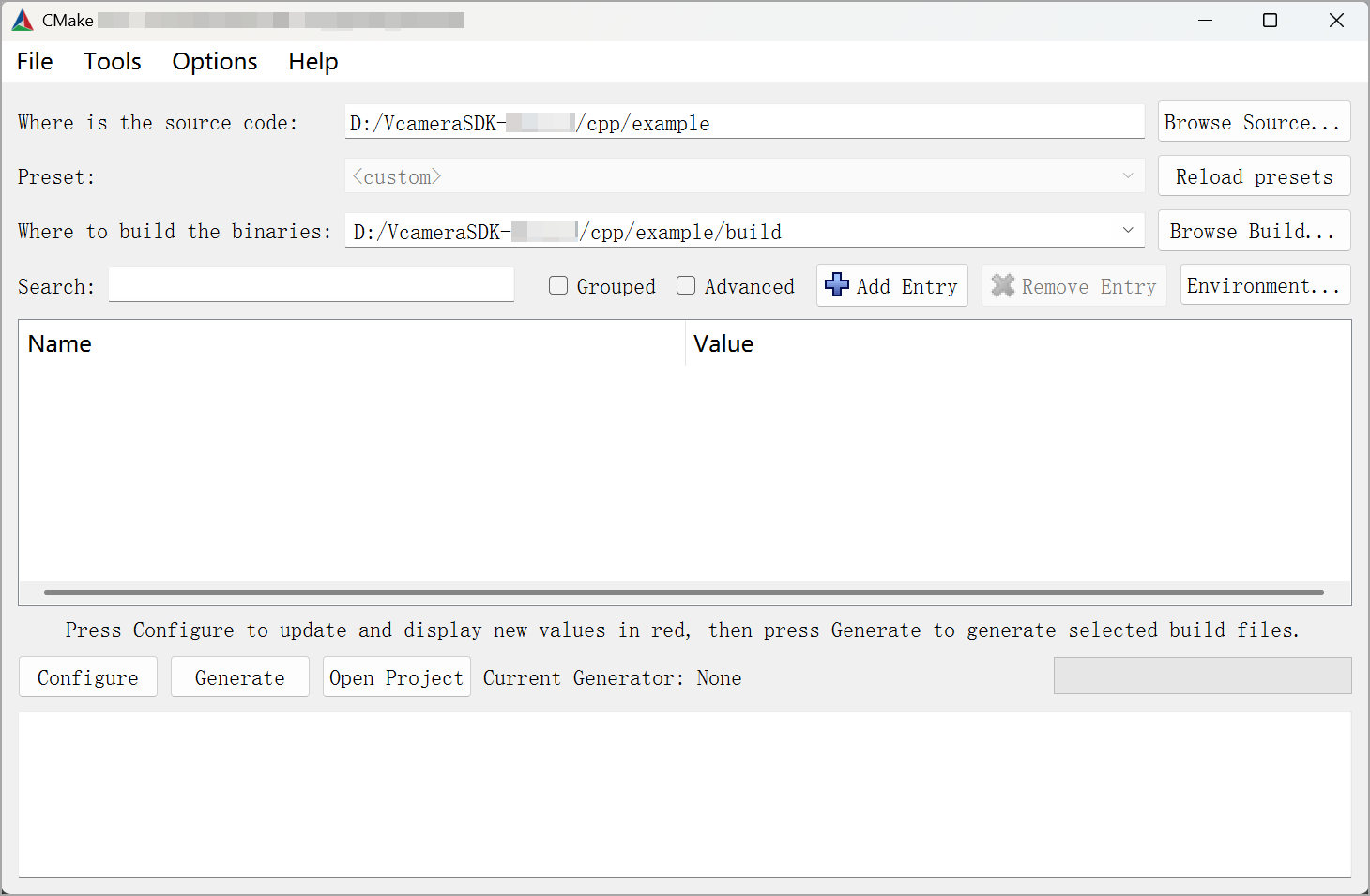Close the CMake window
The image size is (1370, 896).
pyautogui.click(x=1337, y=21)
